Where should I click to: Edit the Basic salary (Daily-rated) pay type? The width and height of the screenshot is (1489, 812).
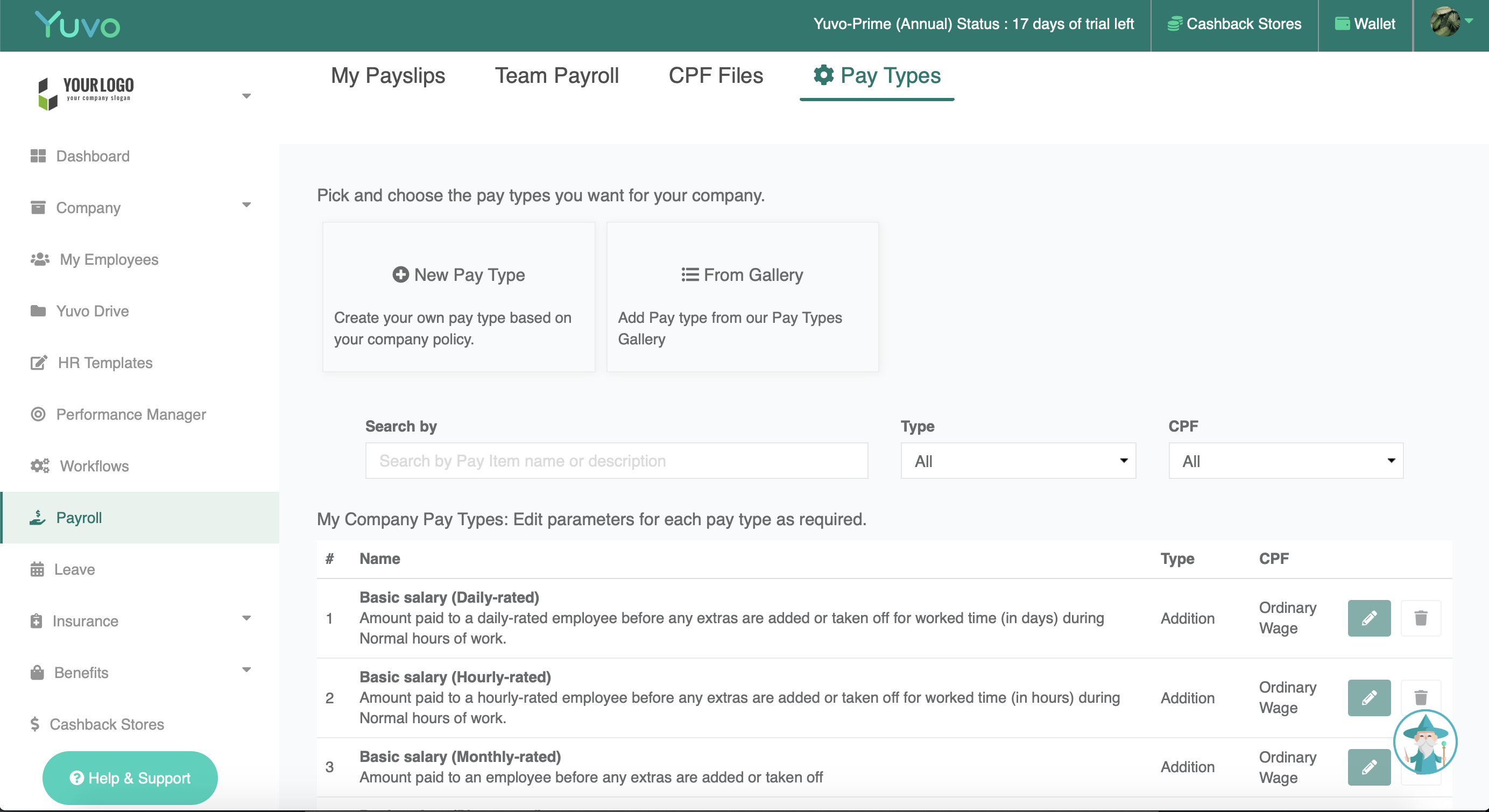pos(1369,618)
